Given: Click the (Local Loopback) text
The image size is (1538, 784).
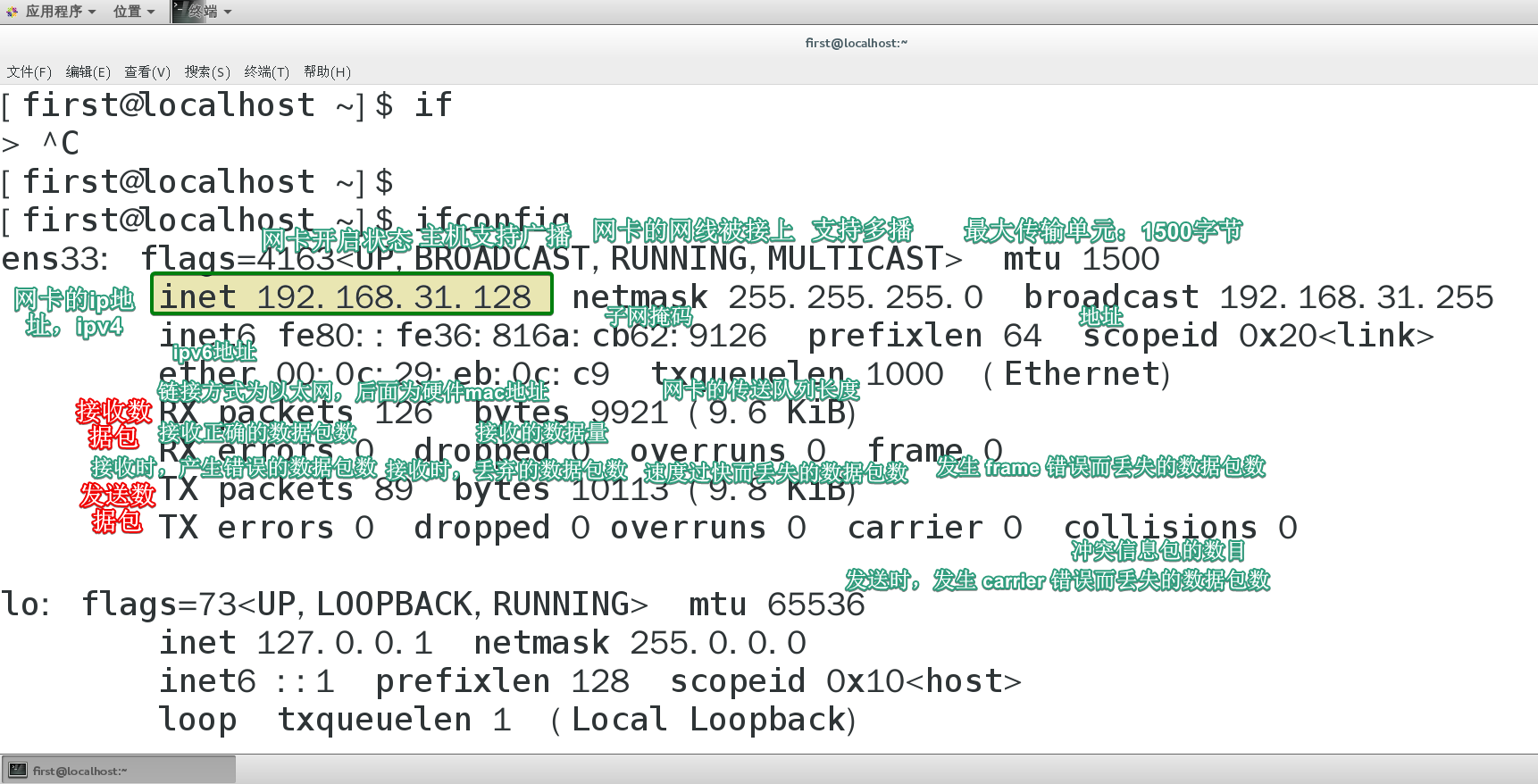Looking at the screenshot, I should (704, 720).
